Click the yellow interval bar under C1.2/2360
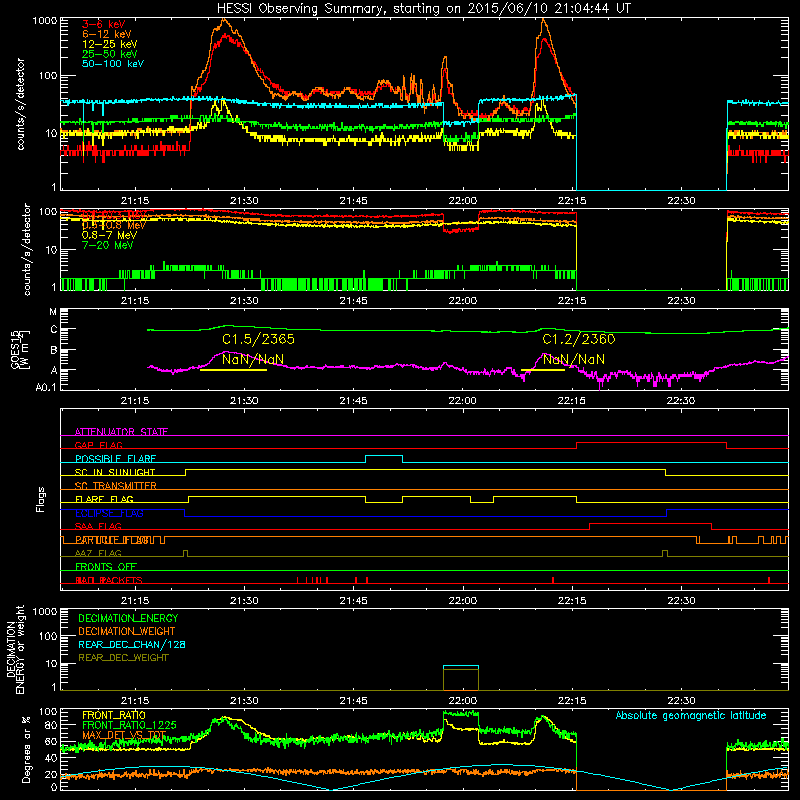Viewport: 800px width, 800px height. [x=543, y=370]
